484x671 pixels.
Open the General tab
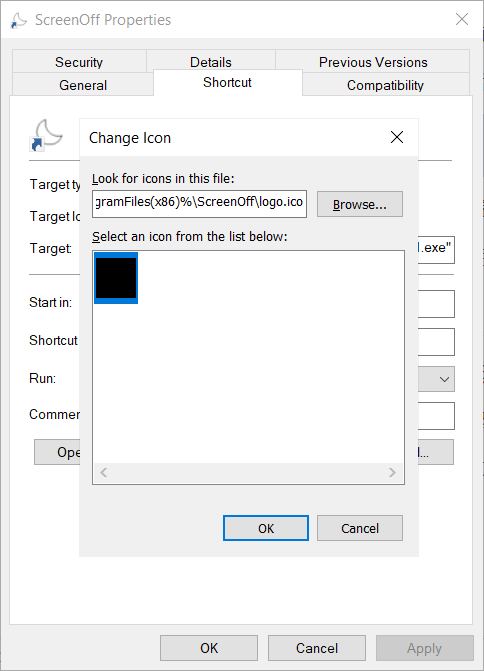[x=83, y=85]
